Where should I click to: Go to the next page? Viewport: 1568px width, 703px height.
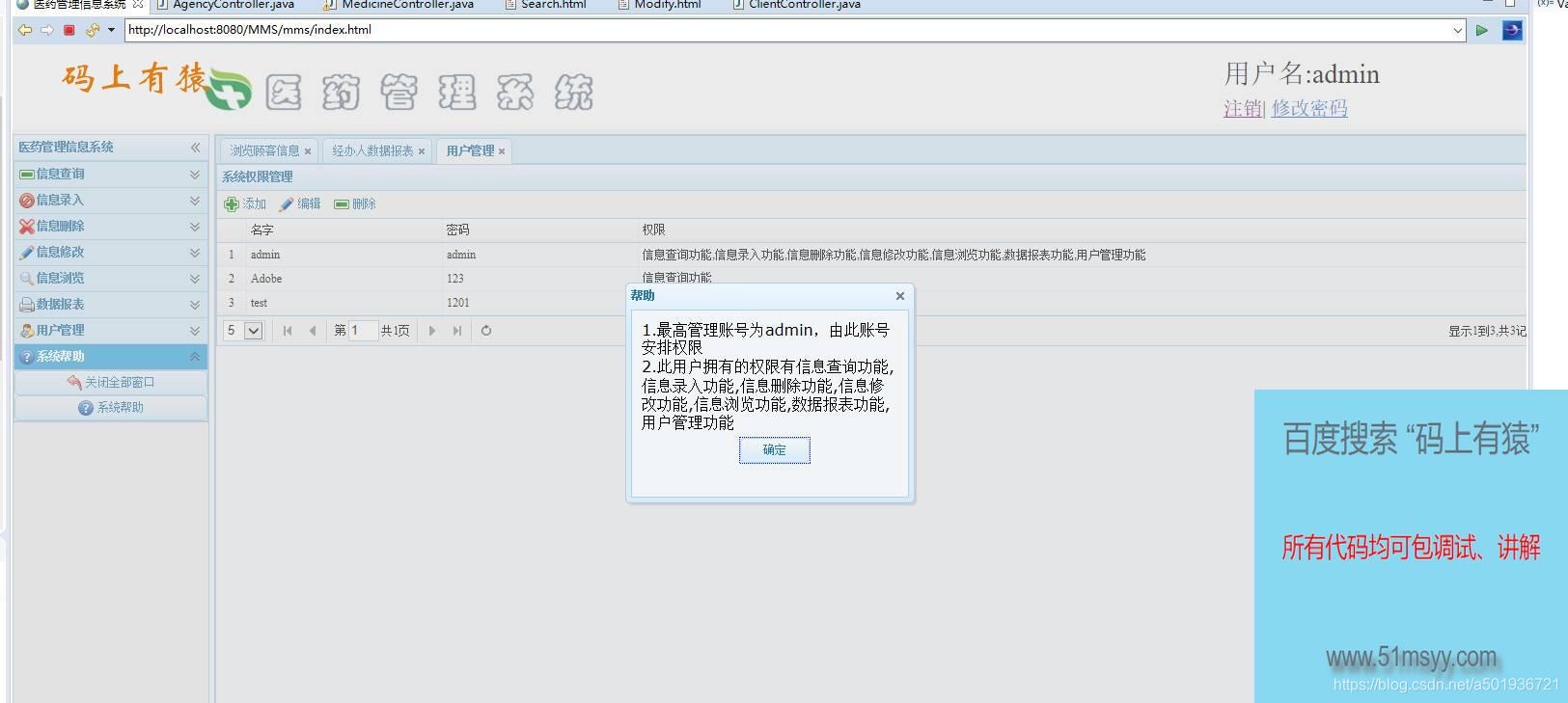pos(432,331)
